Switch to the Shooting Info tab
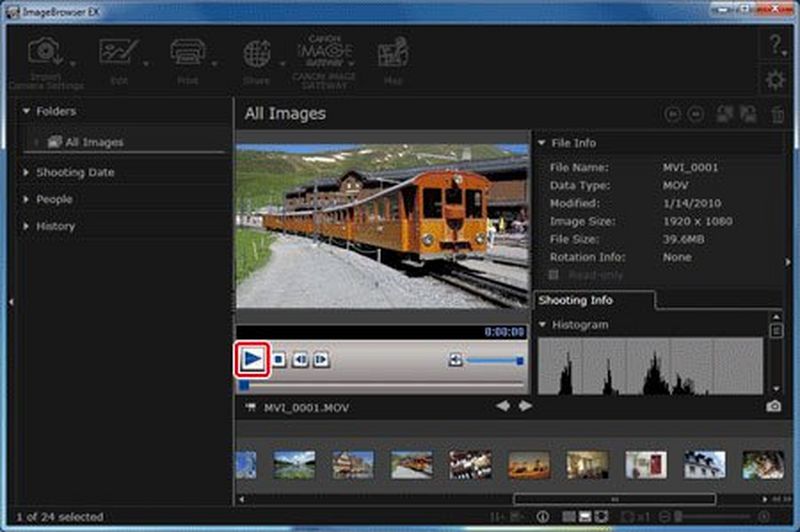This screenshot has height=532, width=800. [x=575, y=300]
